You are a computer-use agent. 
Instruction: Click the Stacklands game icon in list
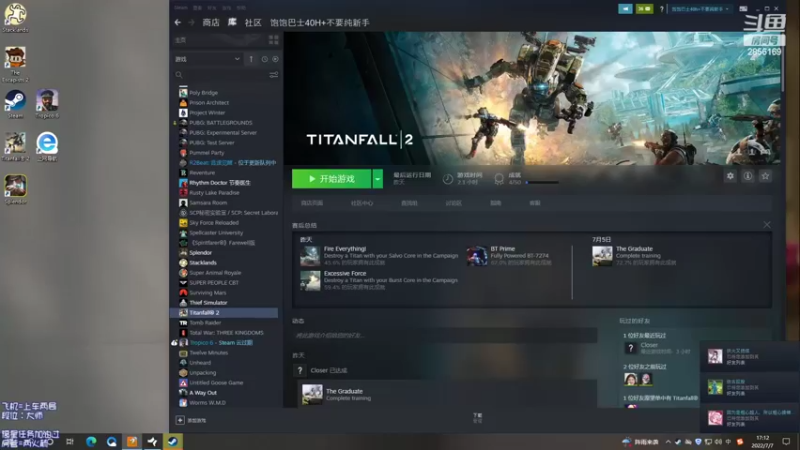[x=183, y=263]
